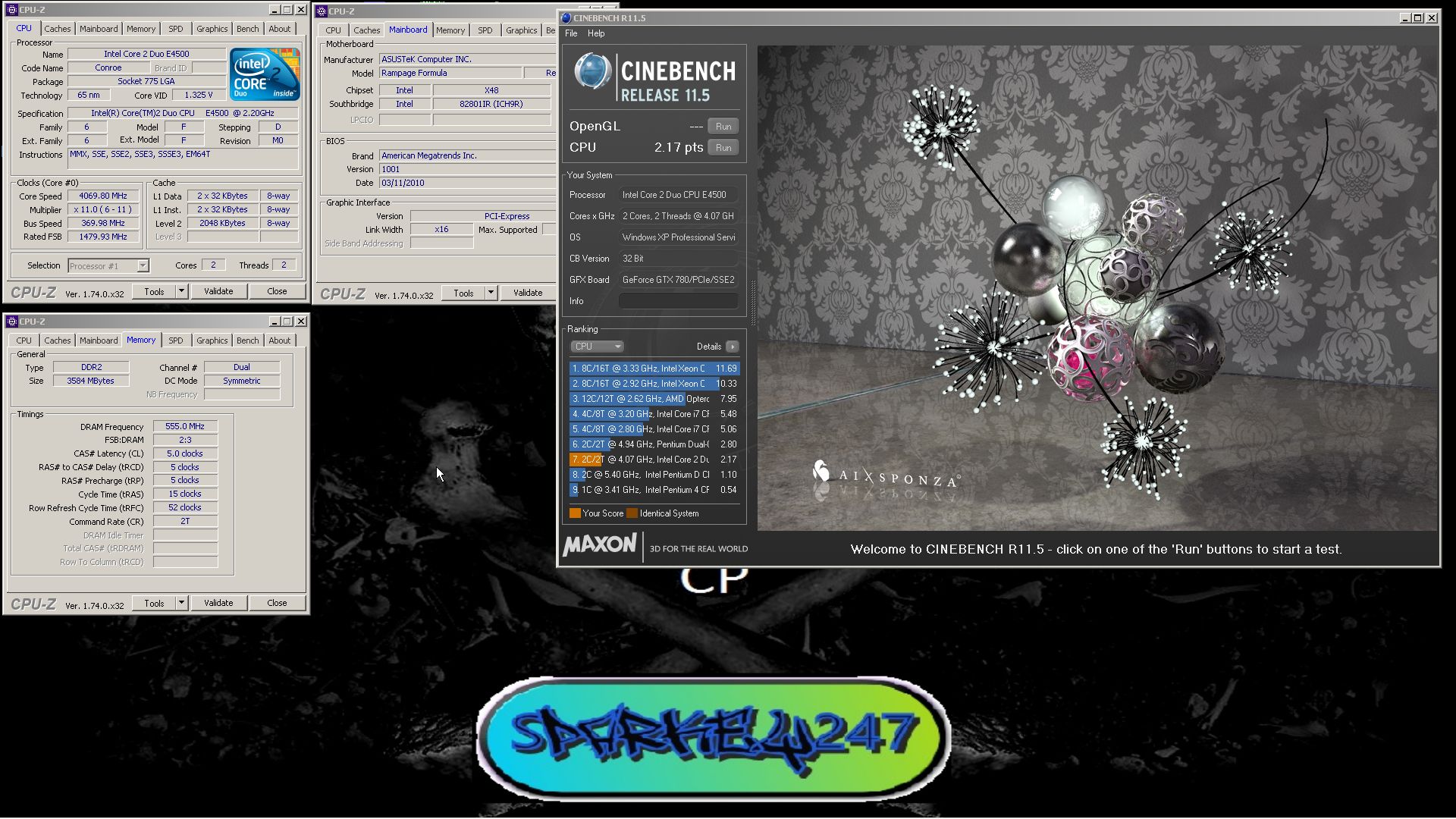
Task: Switch to Caches tab in CPU window
Action: coord(58,29)
